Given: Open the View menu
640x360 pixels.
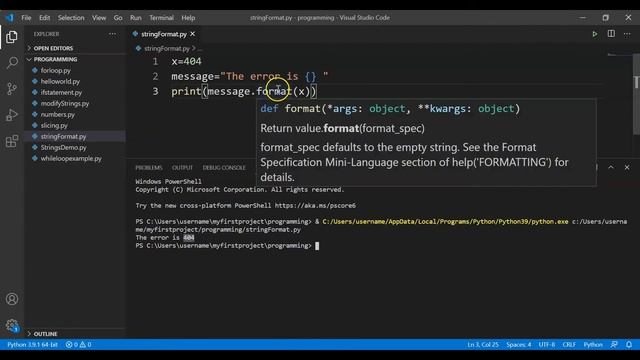Looking at the screenshot, I should pyautogui.click(x=99, y=18).
